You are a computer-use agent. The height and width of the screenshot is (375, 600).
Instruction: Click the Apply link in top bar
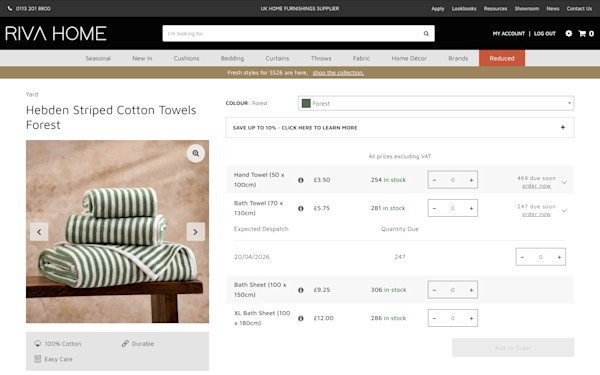[438, 8]
